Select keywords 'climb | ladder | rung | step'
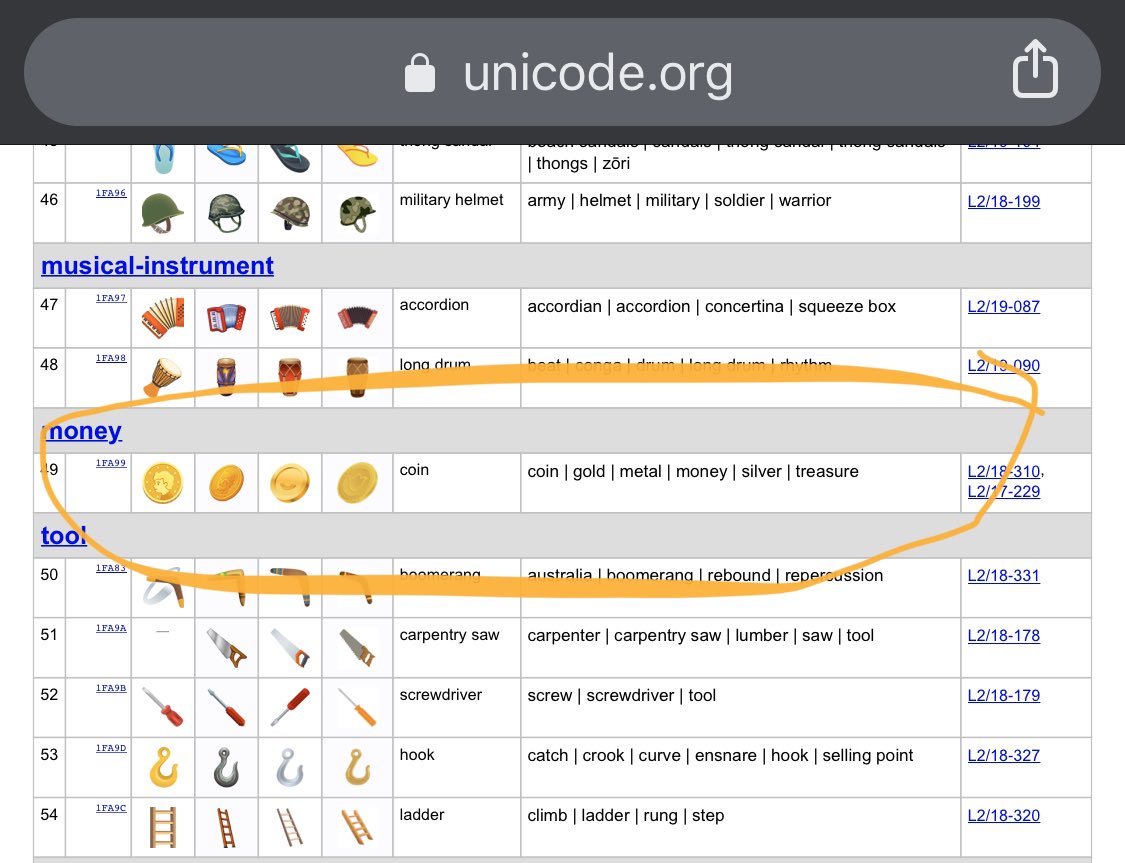Screen dimensions: 1125x863 point(626,816)
